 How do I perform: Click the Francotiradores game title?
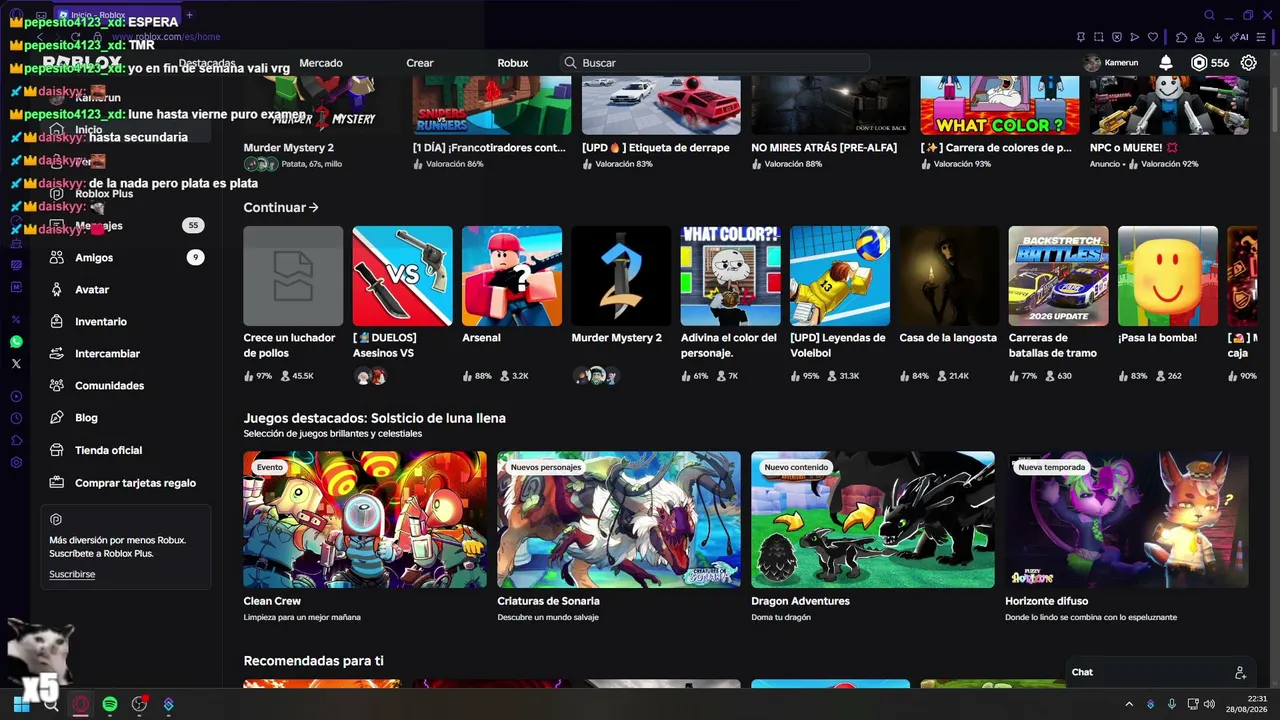tap(489, 148)
